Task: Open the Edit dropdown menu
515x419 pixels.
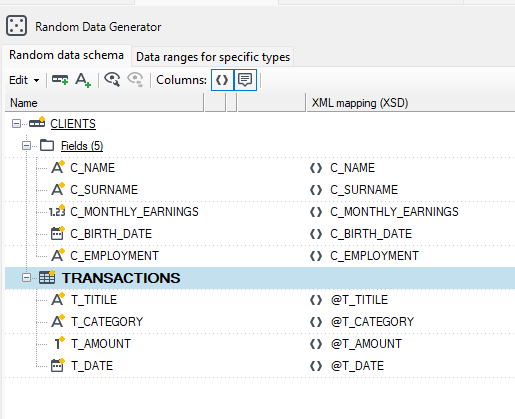Action: 24,80
